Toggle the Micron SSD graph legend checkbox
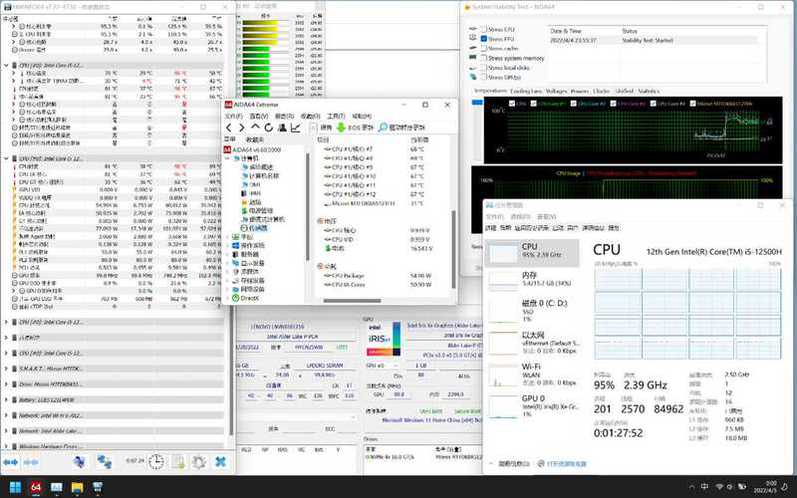This screenshot has height=498, width=797. [693, 103]
